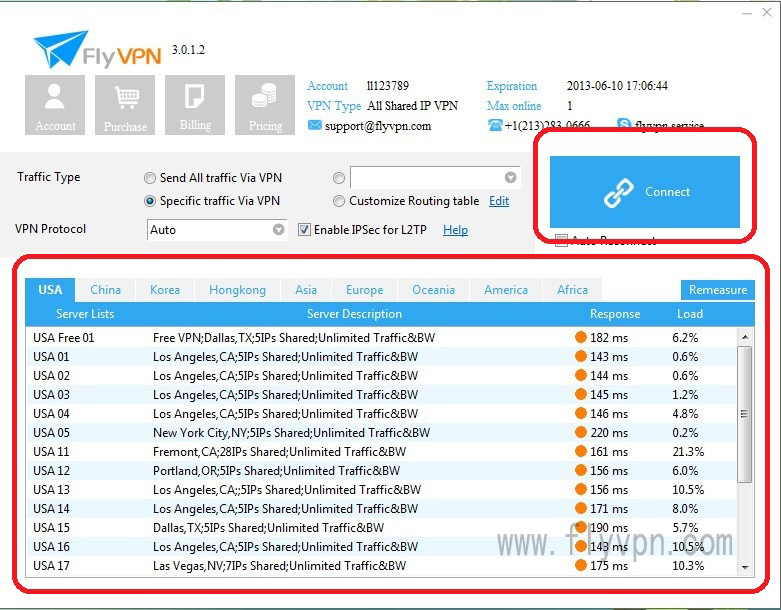The height and width of the screenshot is (610, 781).
Task: Click the Remeasure button
Action: pyautogui.click(x=717, y=290)
